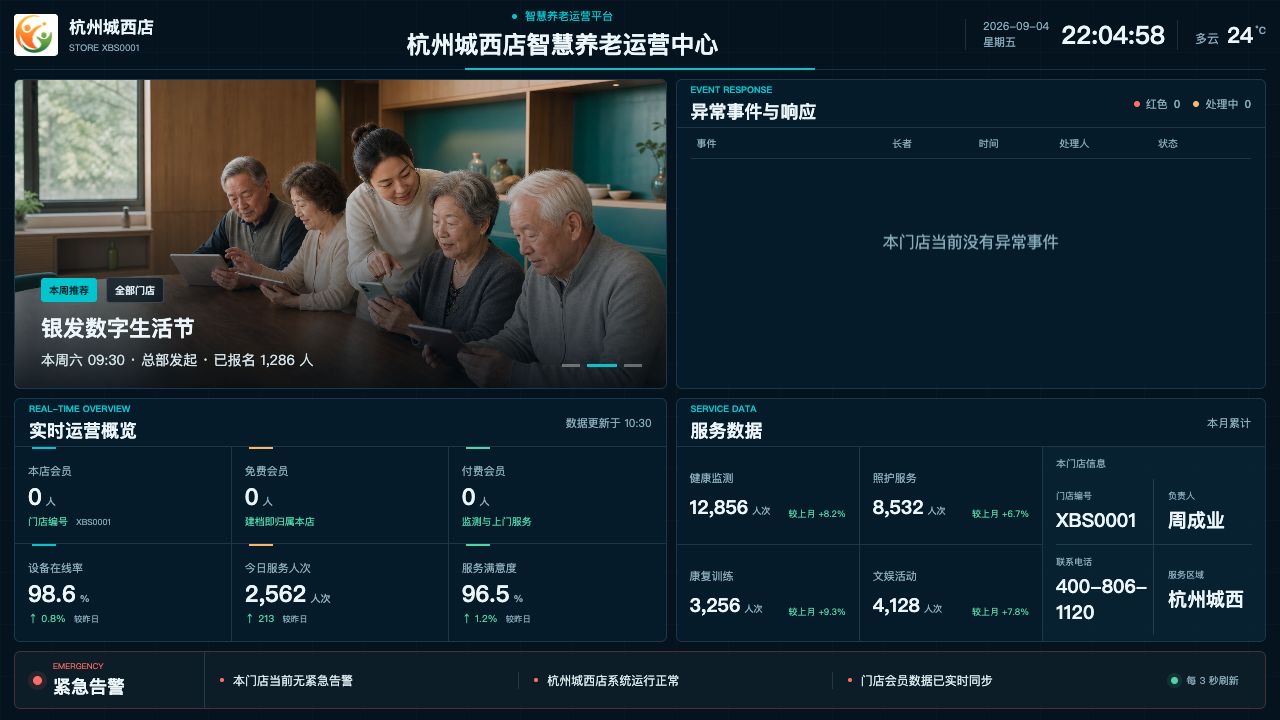Click the 服务区域 value 杭州城西

click(x=1206, y=599)
